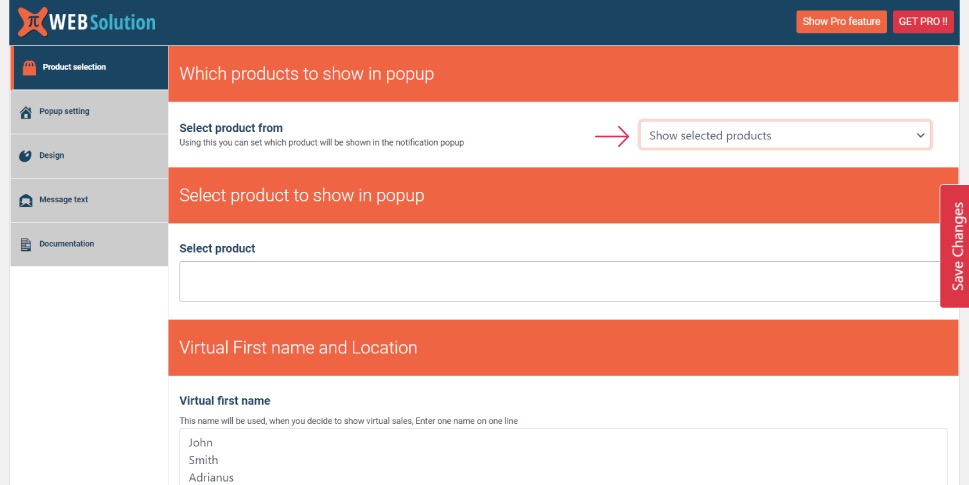Open the 'Show selected products' dropdown

785,135
